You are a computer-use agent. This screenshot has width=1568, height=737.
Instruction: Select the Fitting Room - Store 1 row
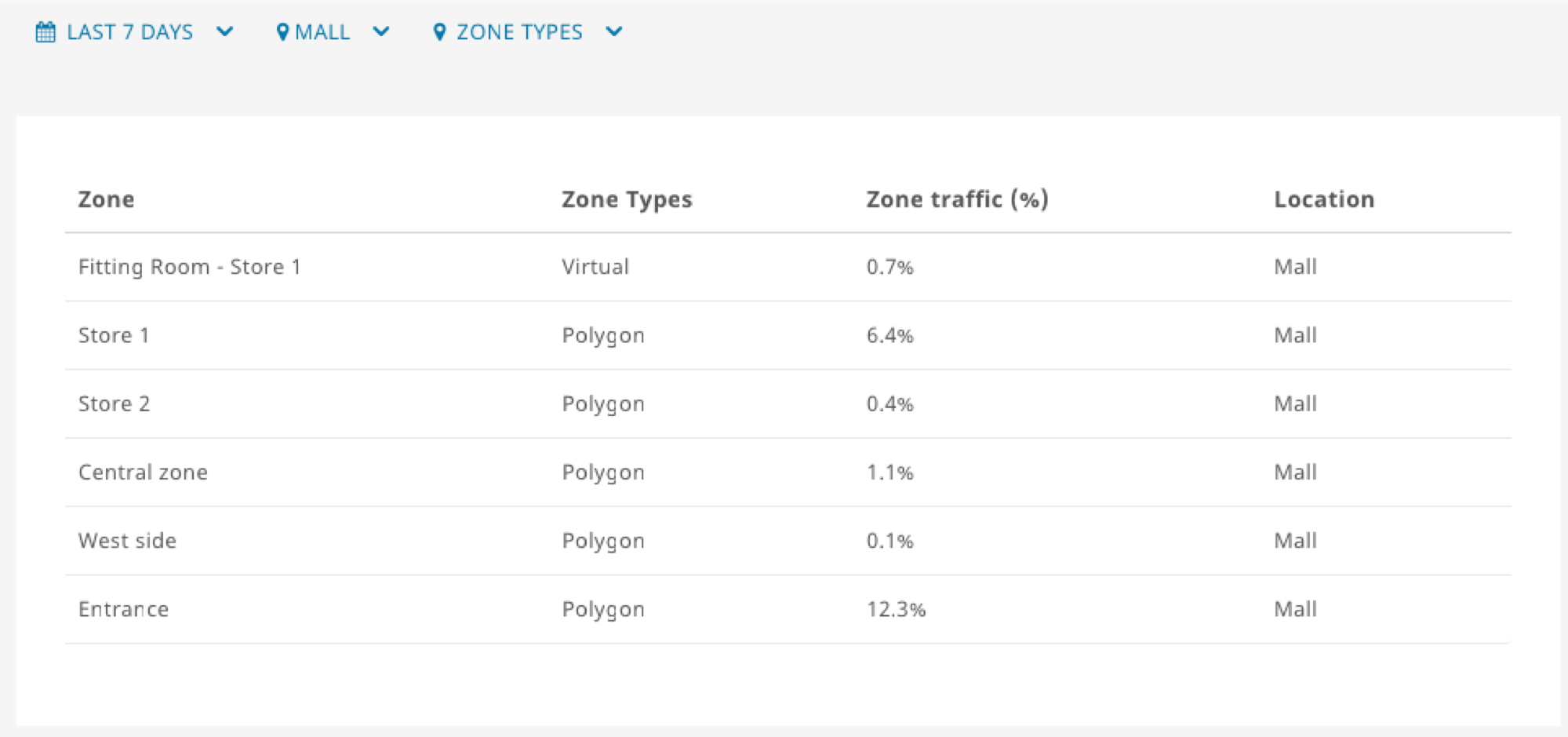[x=788, y=267]
